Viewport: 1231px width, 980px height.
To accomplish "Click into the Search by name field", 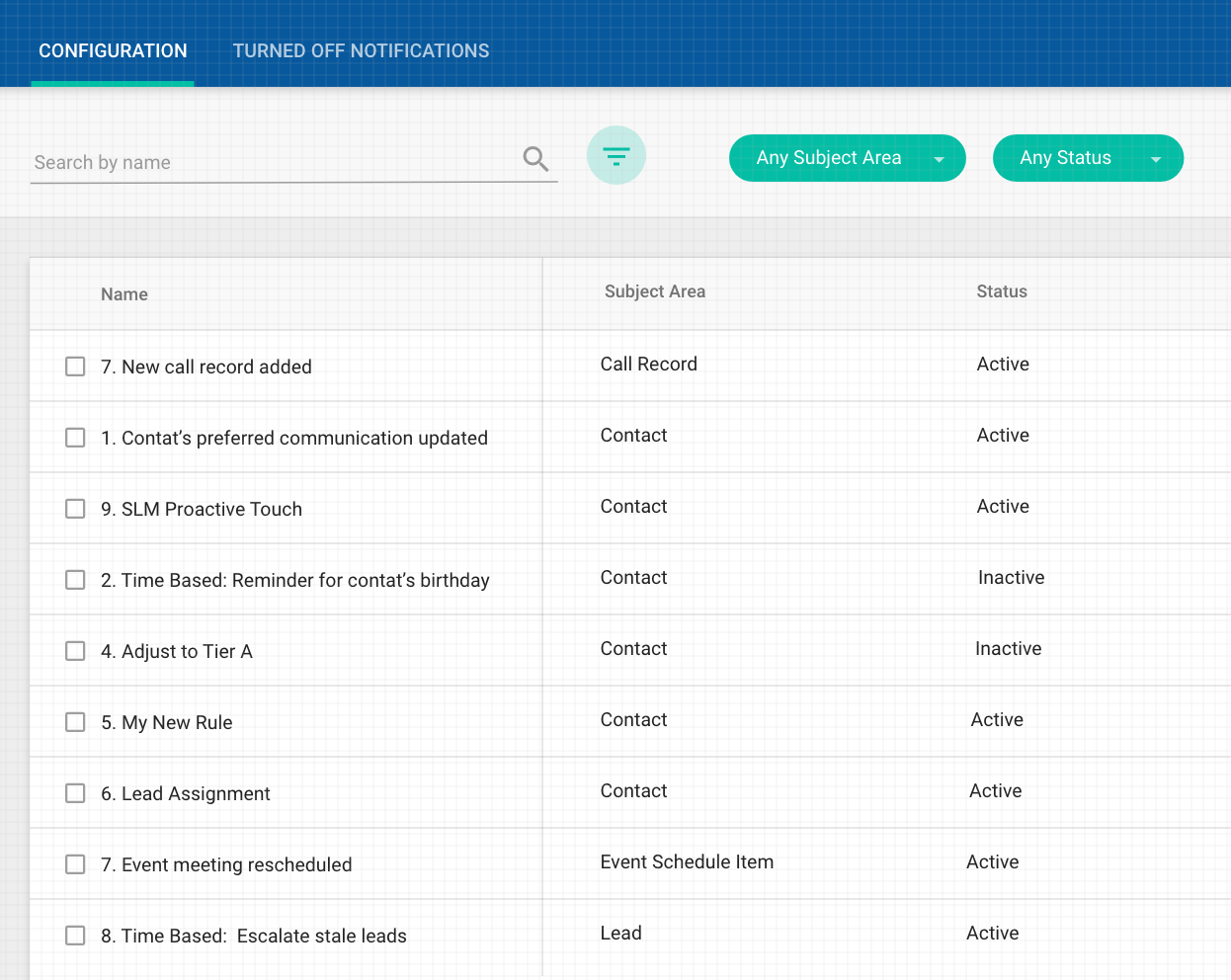I will [272, 163].
